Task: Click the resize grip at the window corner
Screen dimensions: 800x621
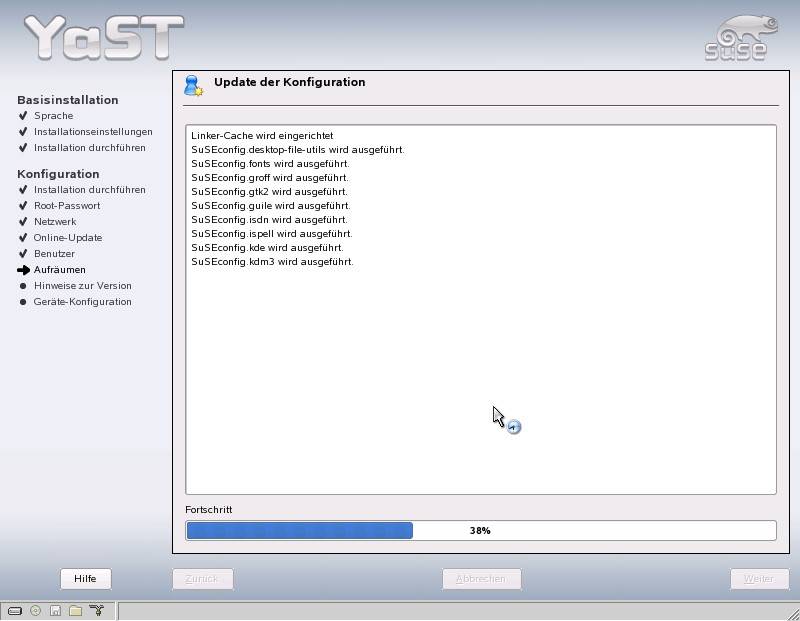Action: coord(793,613)
